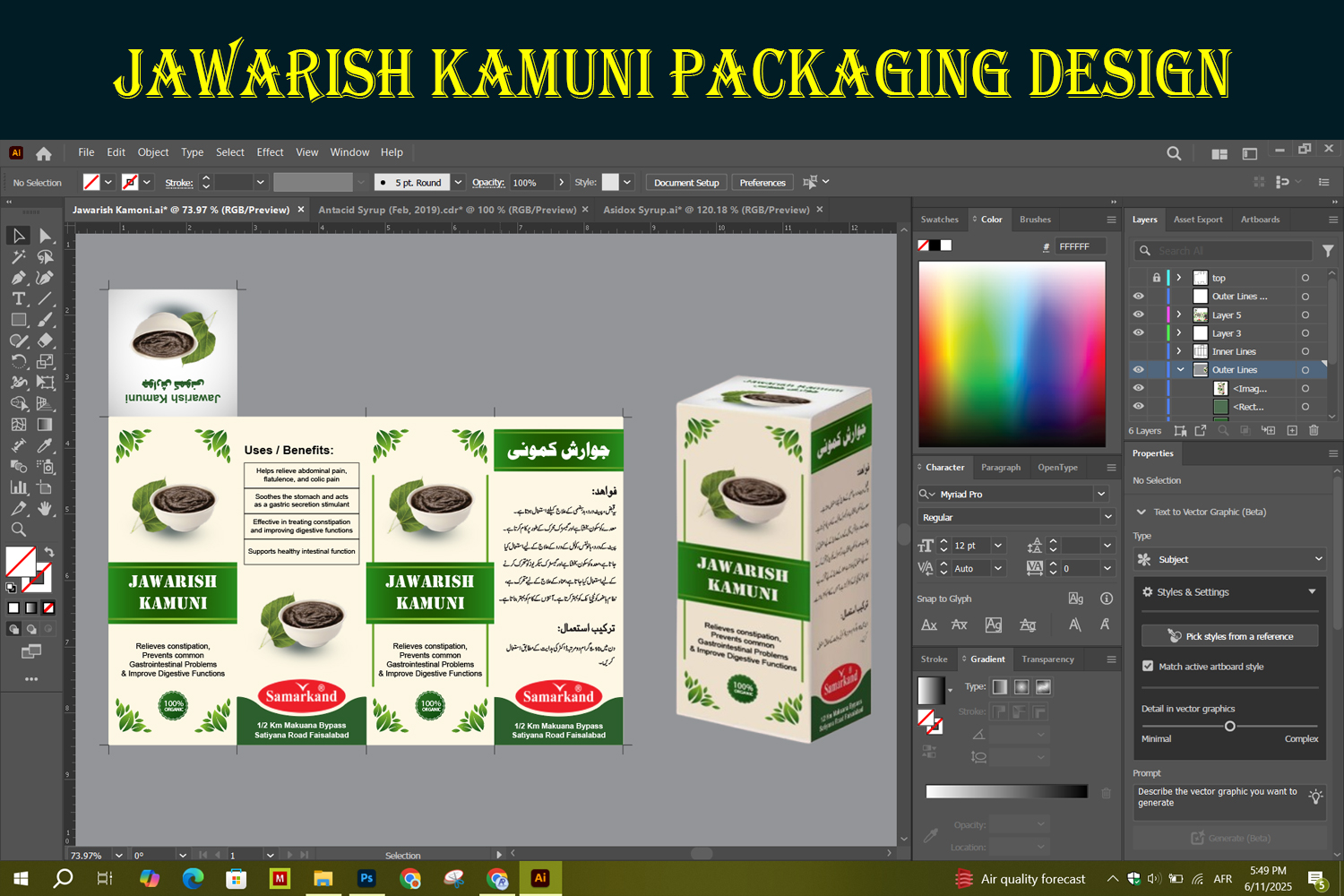
Task: Select the Rotate tool
Action: (18, 362)
